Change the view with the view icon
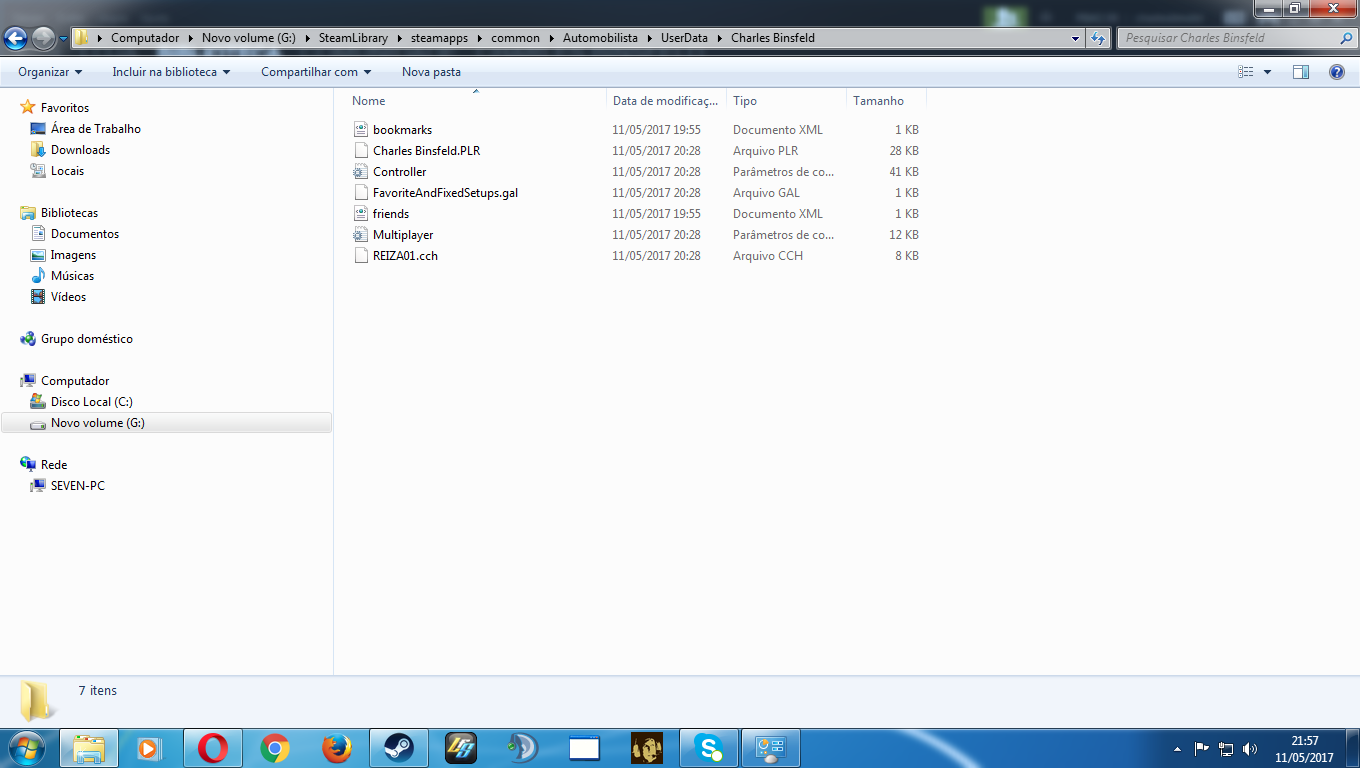Image resolution: width=1360 pixels, height=768 pixels. (1246, 72)
